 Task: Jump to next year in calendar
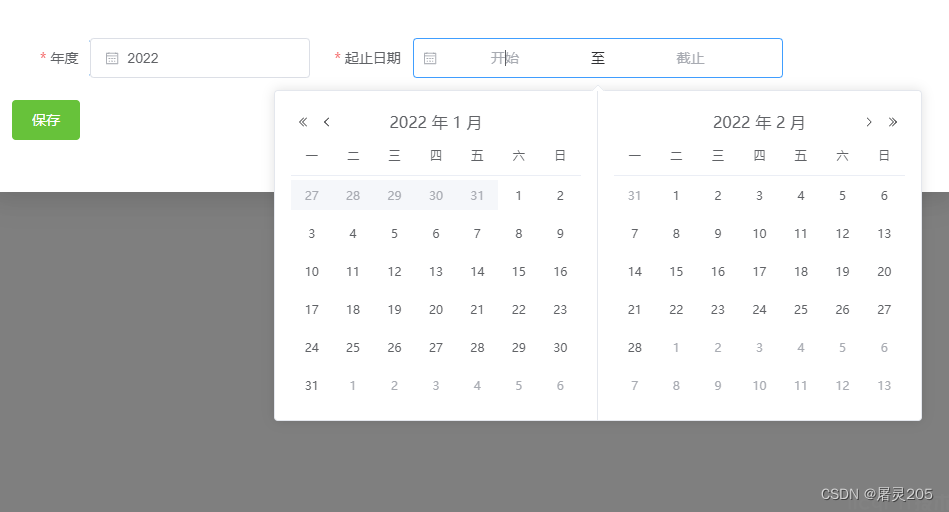click(893, 122)
